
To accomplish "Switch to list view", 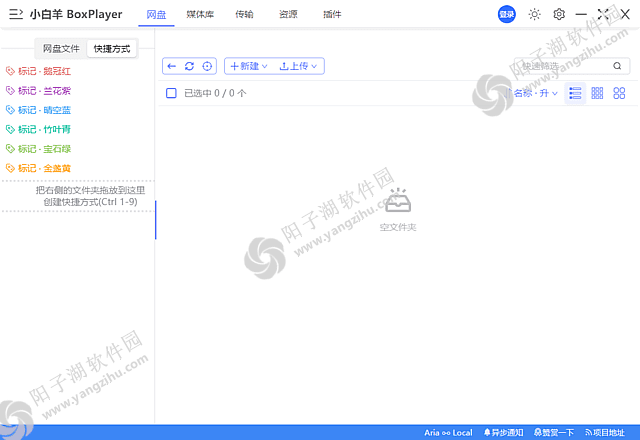I will (575, 93).
